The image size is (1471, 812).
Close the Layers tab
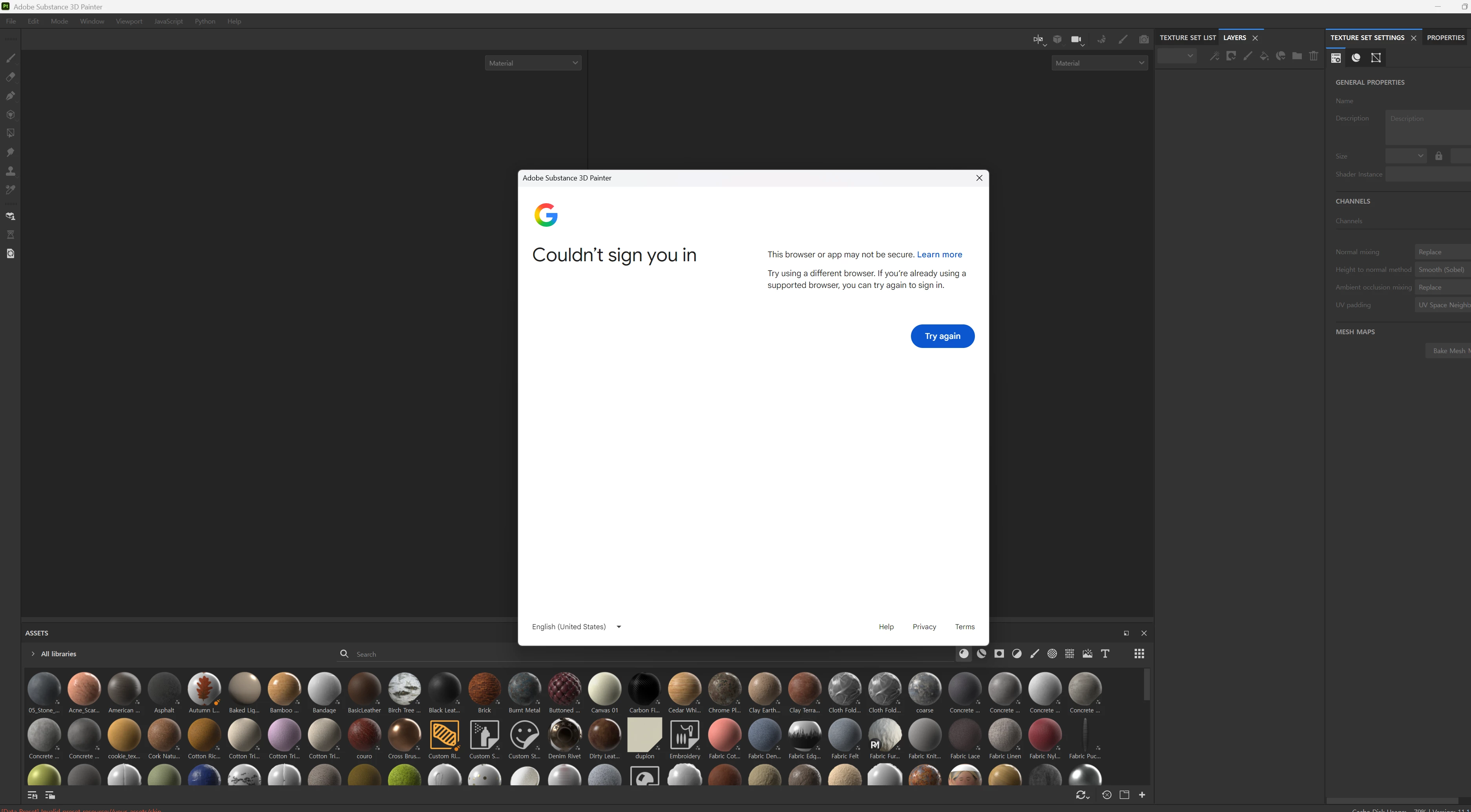point(1255,38)
